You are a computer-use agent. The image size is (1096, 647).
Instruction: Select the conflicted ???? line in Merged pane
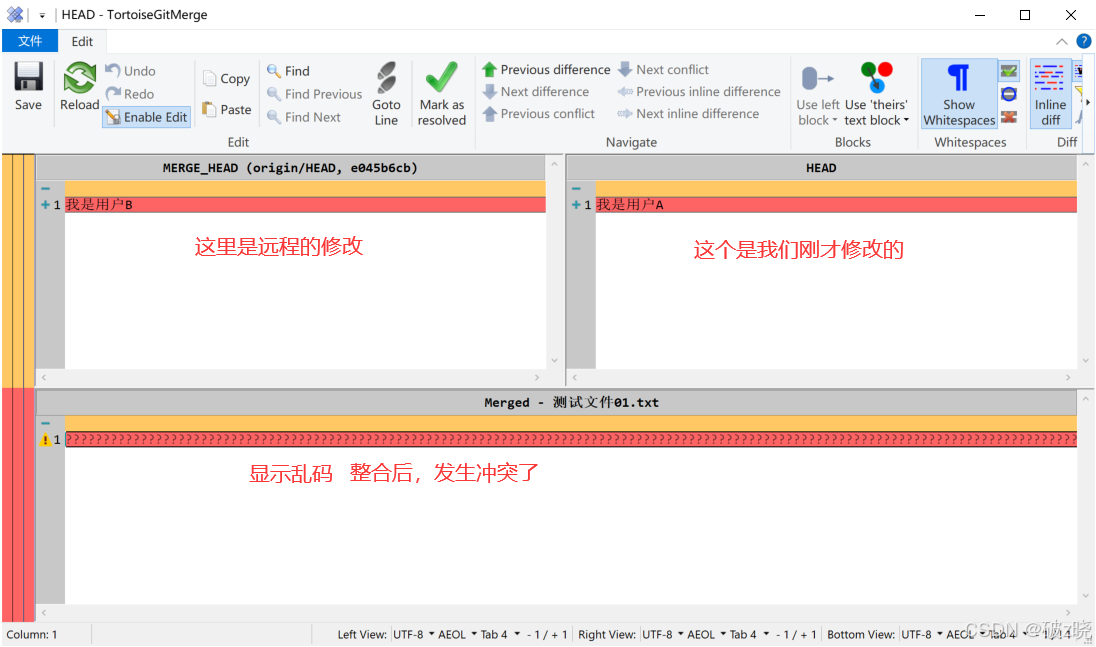click(x=571, y=439)
